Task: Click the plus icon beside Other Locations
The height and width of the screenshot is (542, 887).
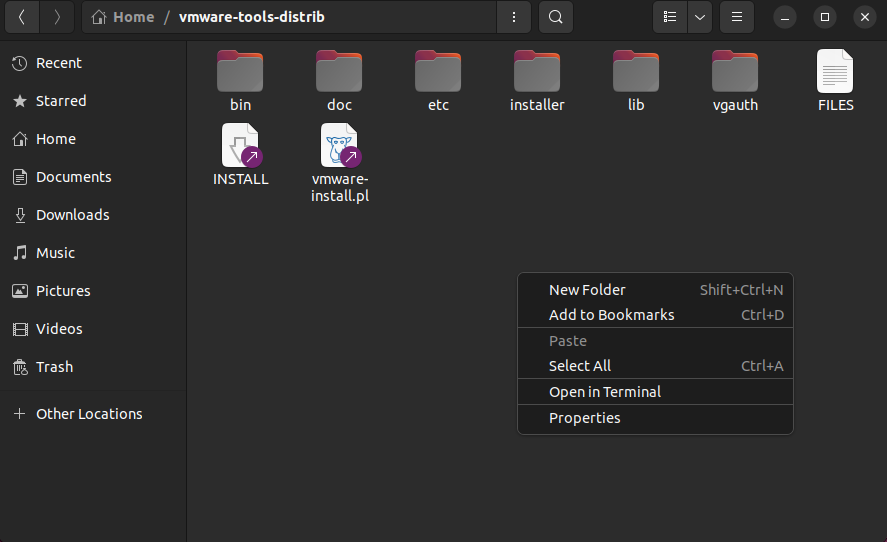Action: pos(20,414)
